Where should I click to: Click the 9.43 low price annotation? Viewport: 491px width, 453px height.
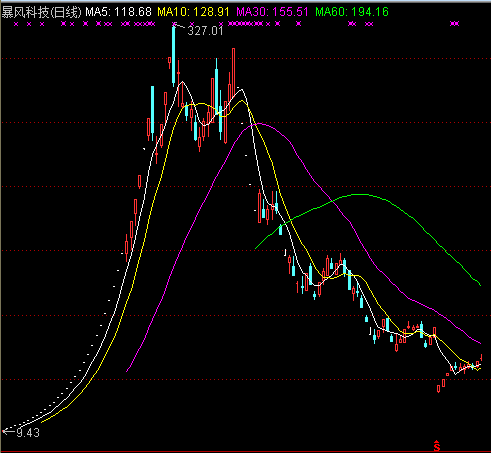pyautogui.click(x=28, y=433)
